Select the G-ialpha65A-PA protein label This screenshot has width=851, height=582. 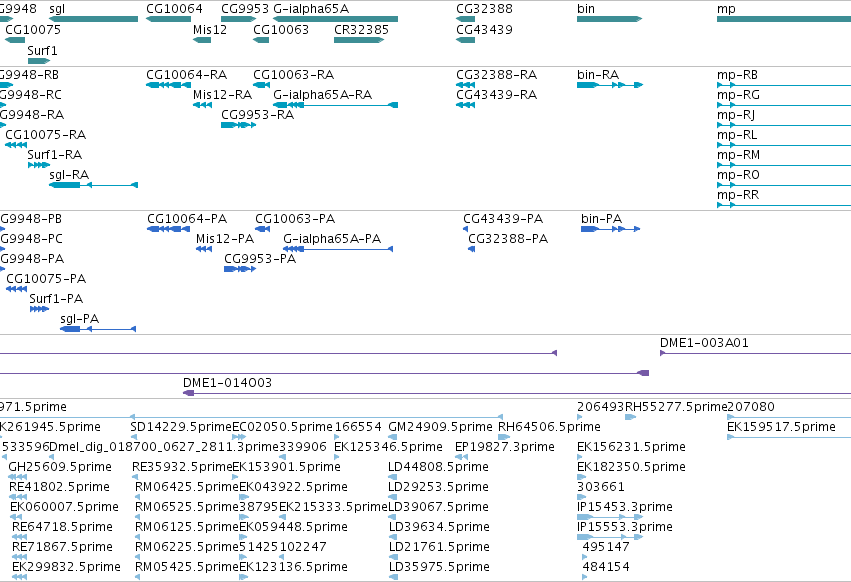point(332,239)
